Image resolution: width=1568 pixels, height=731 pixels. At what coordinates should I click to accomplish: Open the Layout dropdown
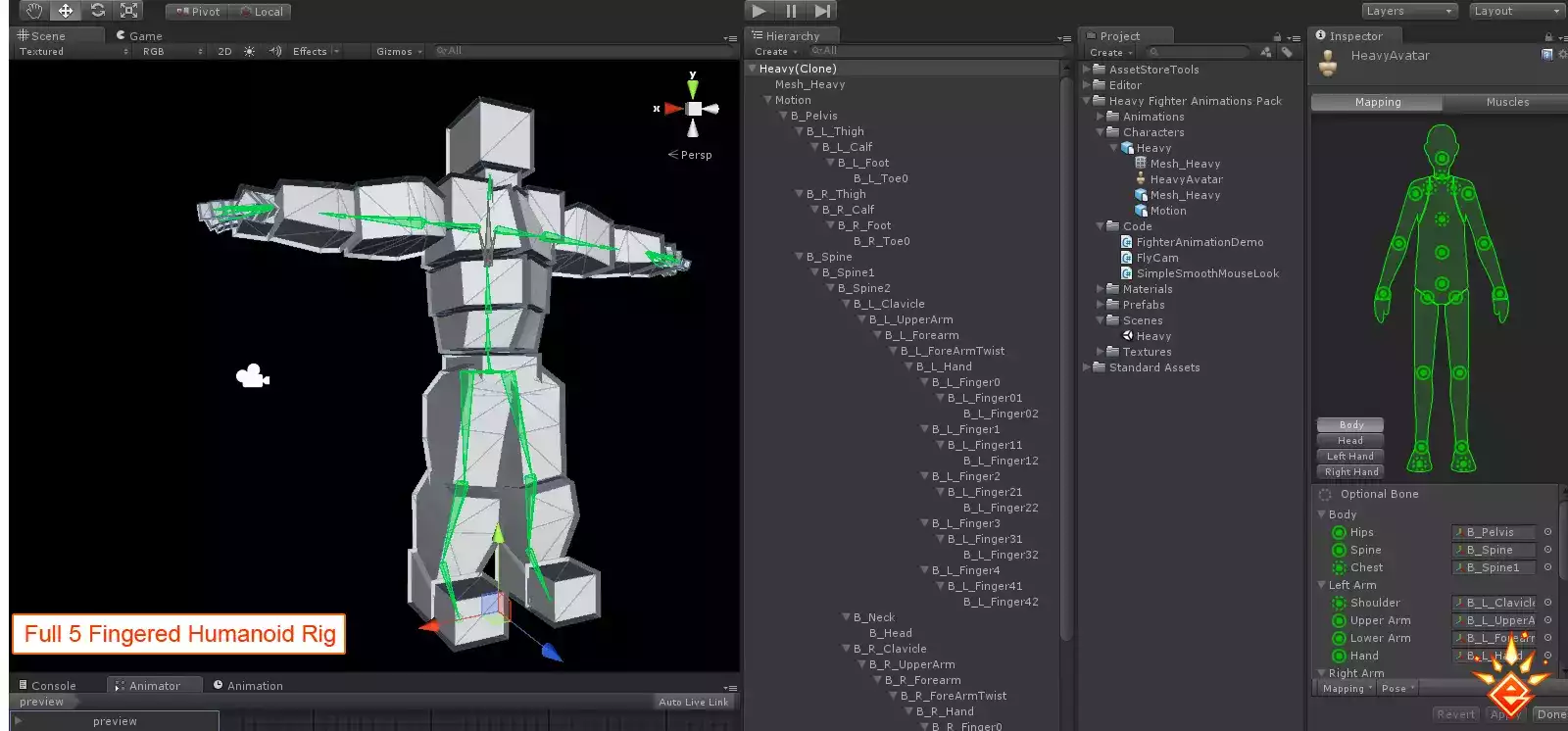tap(1516, 11)
